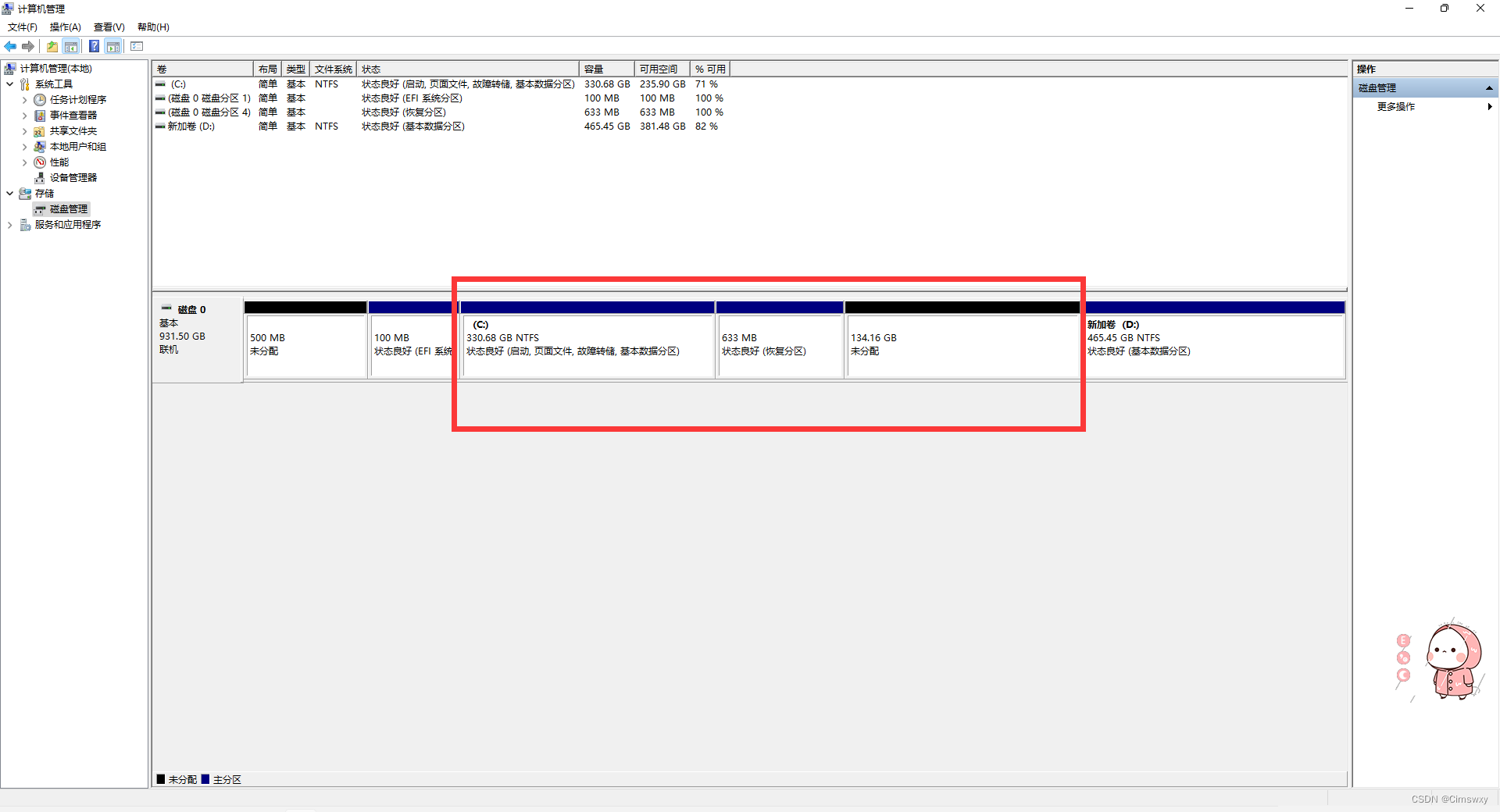Open the 查看(V) menu
This screenshot has height=812, width=1500.
(109, 27)
